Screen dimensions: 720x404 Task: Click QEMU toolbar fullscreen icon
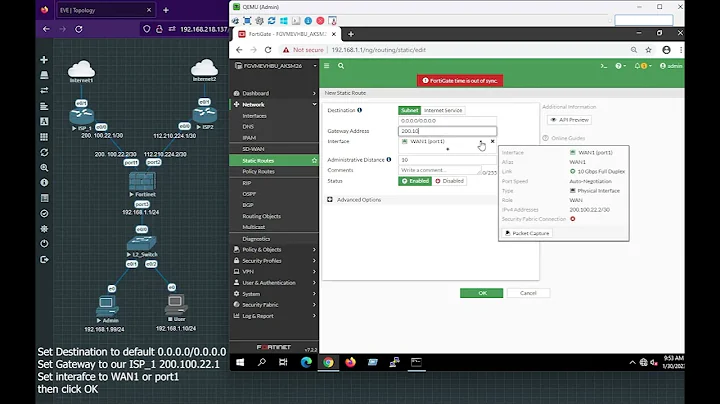pyautogui.click(x=247, y=21)
